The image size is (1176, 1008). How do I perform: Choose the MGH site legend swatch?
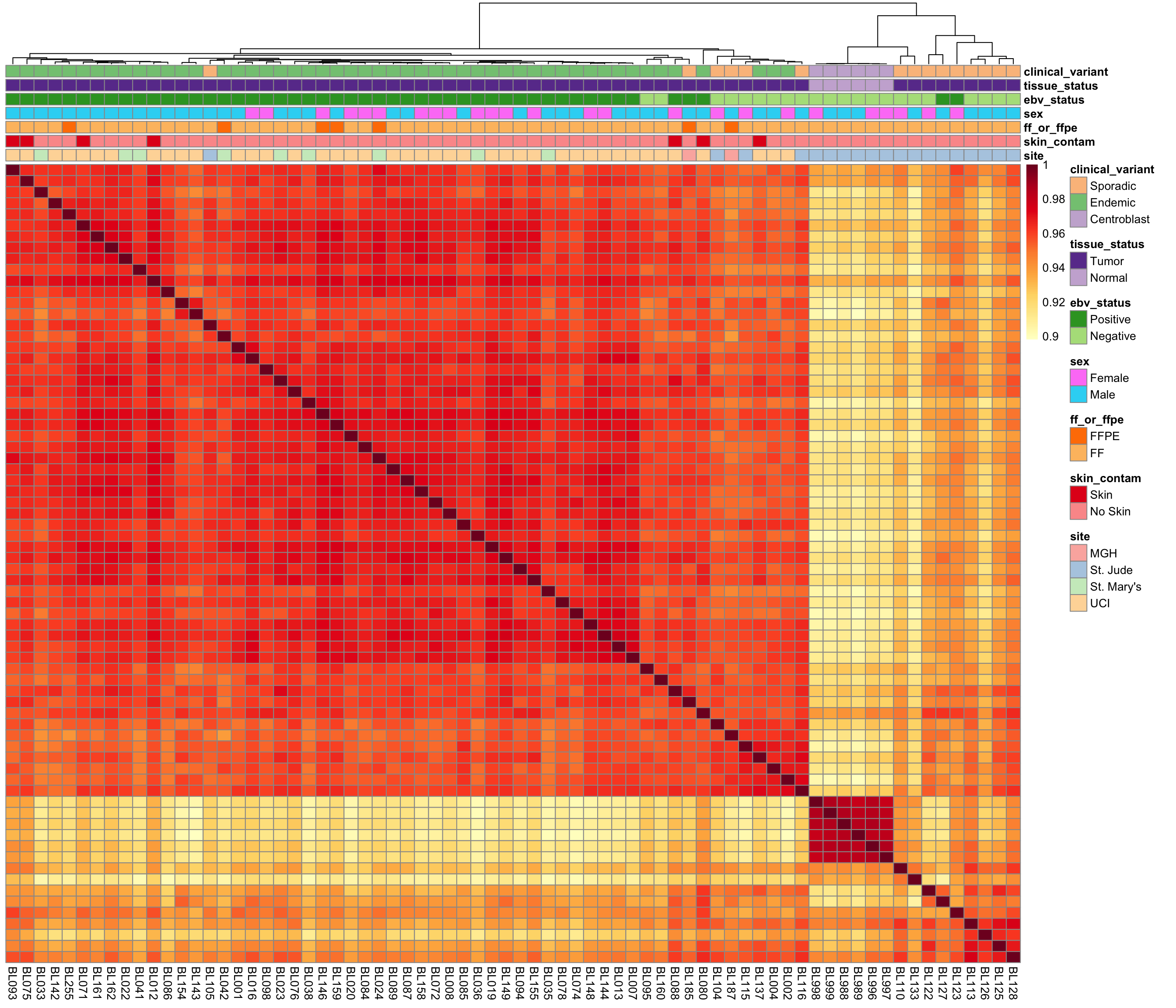click(x=1078, y=553)
